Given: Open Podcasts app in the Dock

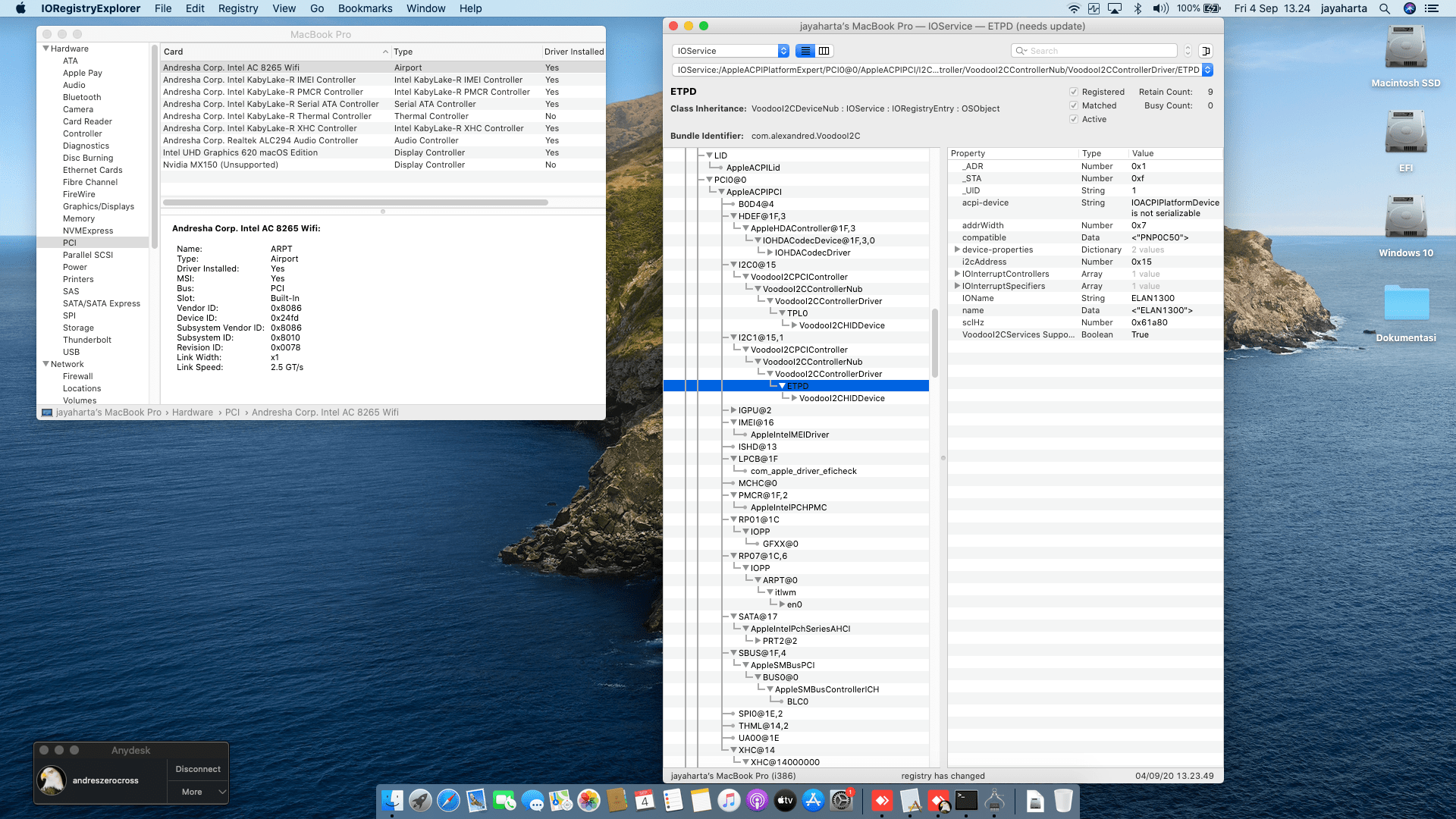Looking at the screenshot, I should 757,800.
